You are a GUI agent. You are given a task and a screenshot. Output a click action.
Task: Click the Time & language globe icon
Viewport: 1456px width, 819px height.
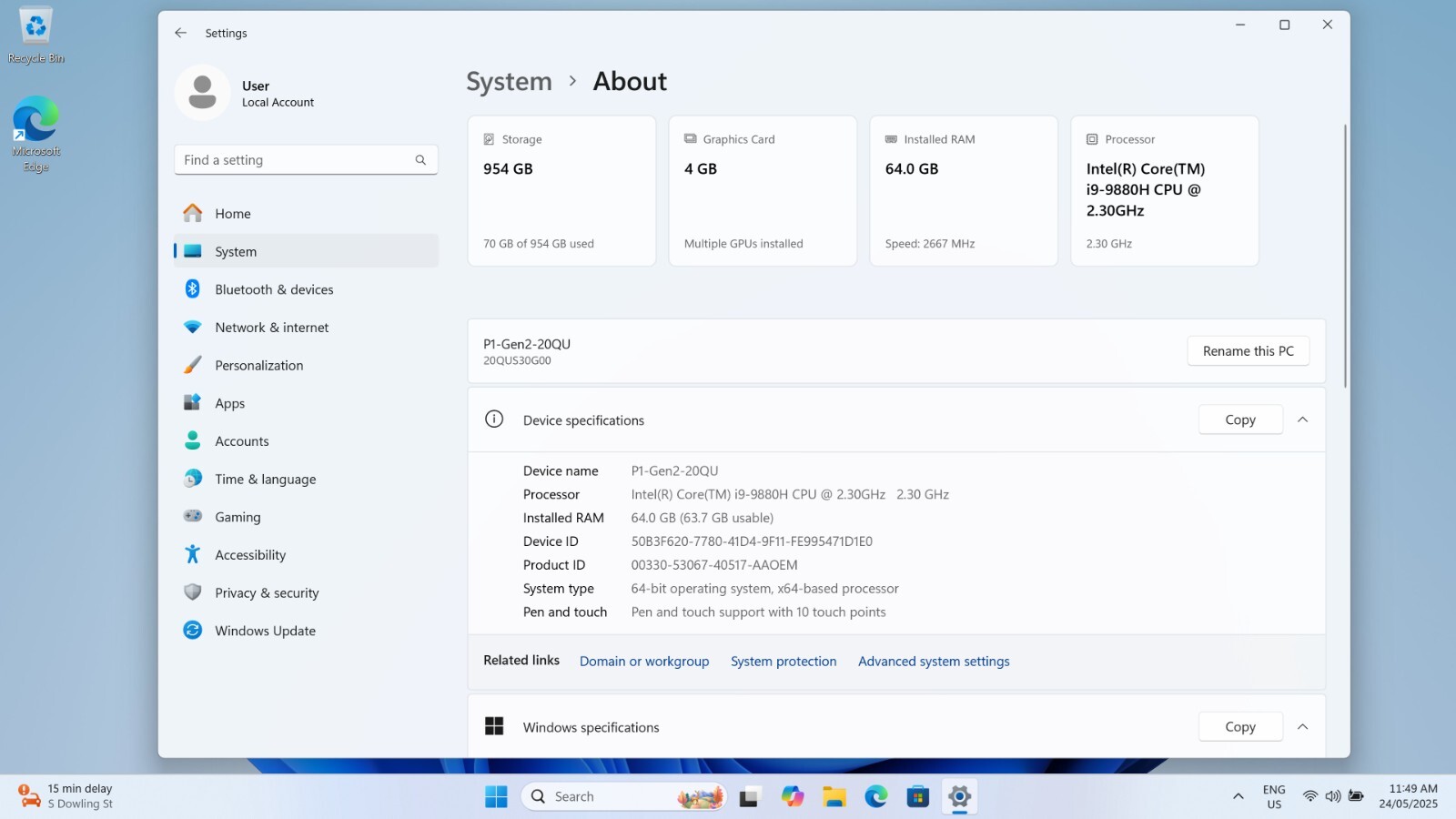coord(193,479)
